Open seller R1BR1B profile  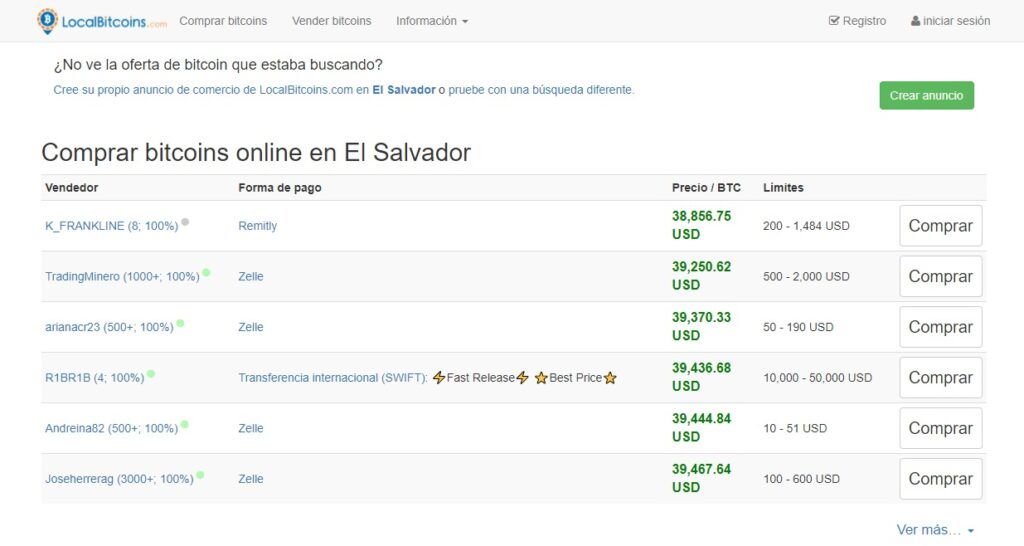pos(95,377)
